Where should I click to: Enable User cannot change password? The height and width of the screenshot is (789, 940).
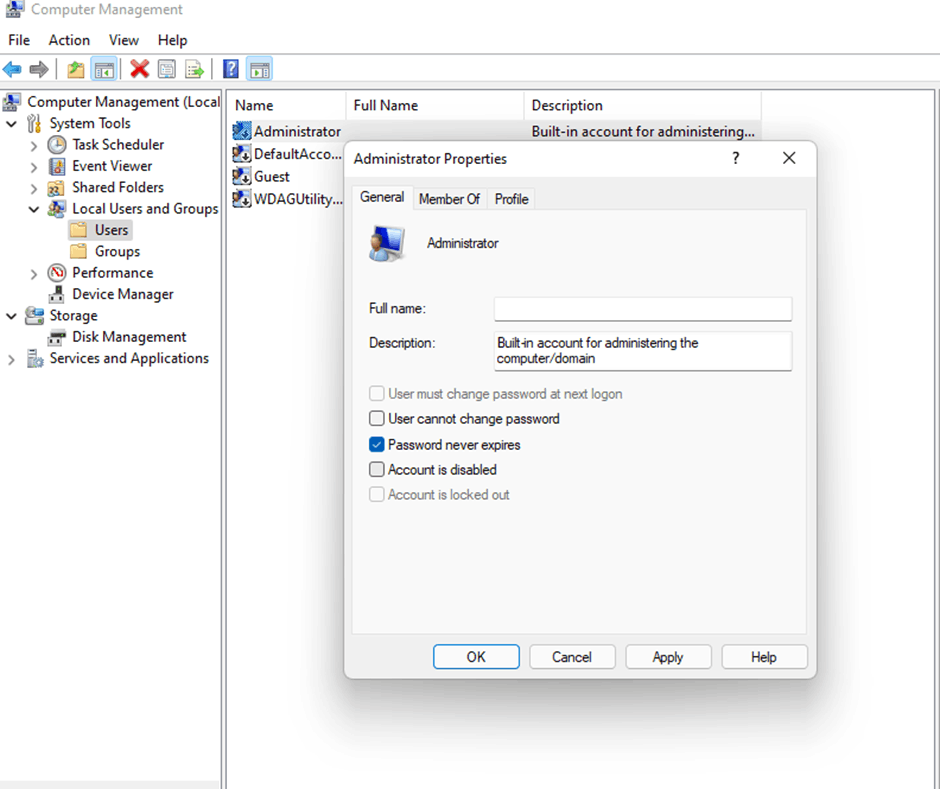tap(377, 418)
